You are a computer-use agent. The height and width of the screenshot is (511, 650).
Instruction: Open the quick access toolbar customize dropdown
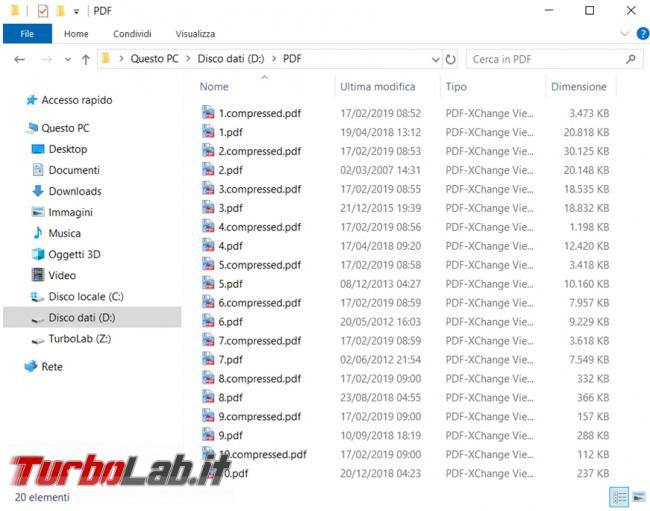76,12
